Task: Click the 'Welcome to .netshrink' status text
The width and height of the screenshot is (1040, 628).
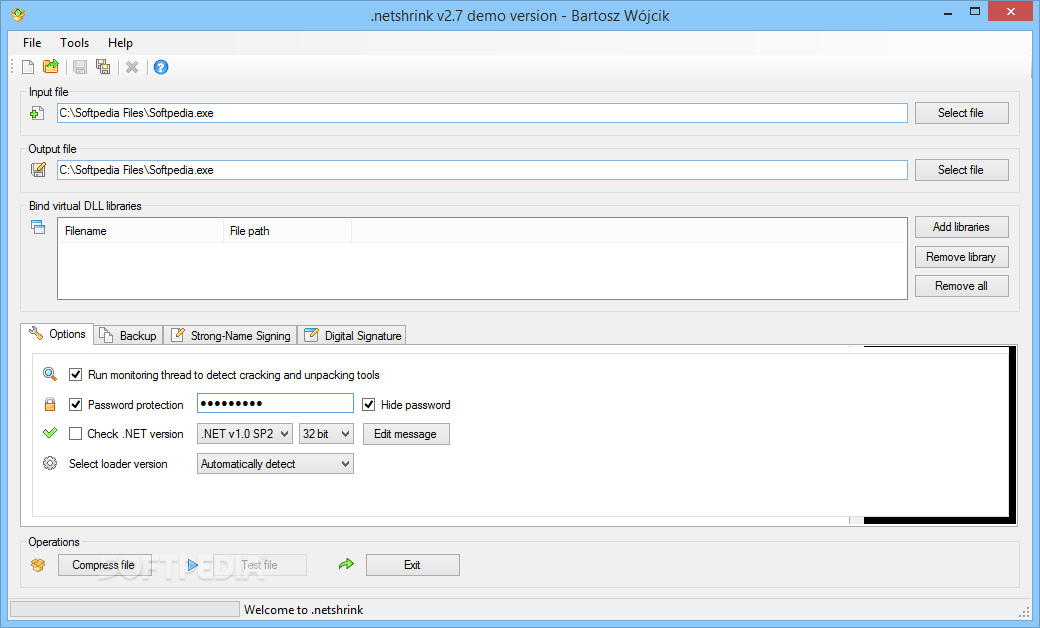Action: (x=304, y=609)
